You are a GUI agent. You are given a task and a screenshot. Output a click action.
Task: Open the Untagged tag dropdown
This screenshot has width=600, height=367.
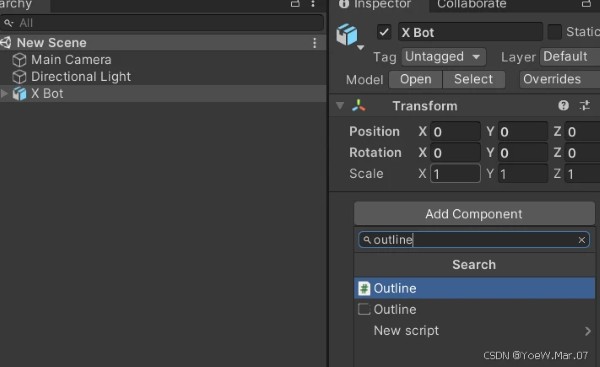[x=443, y=57]
